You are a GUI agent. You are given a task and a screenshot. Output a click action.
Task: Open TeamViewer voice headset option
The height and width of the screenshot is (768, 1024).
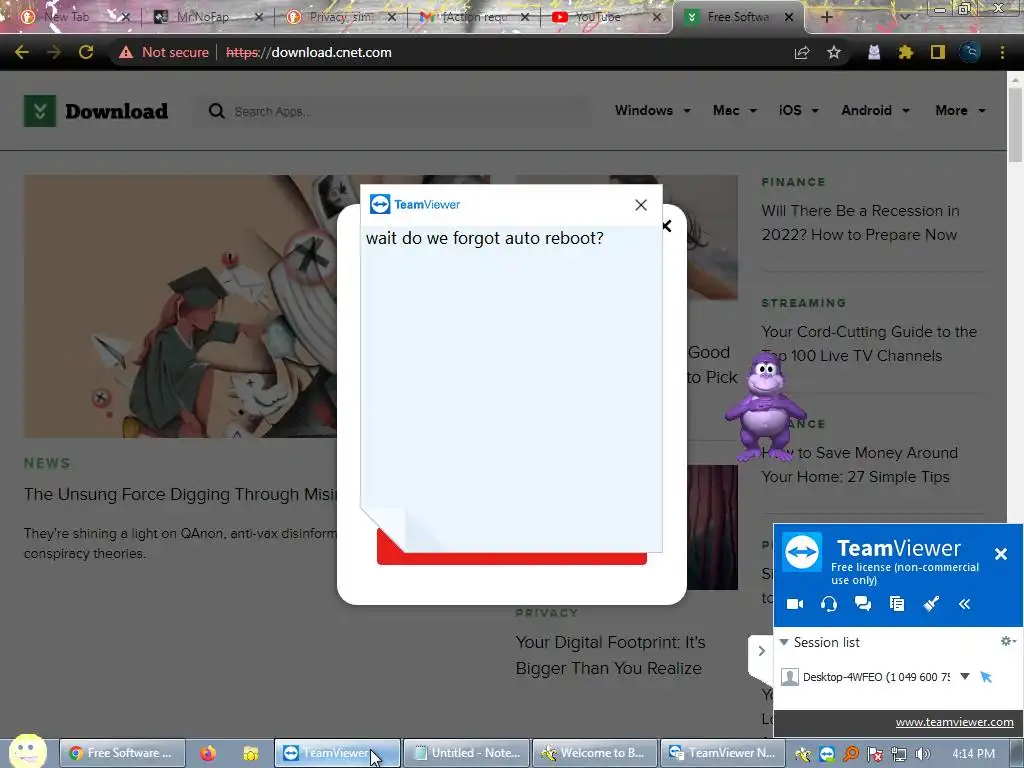point(829,604)
